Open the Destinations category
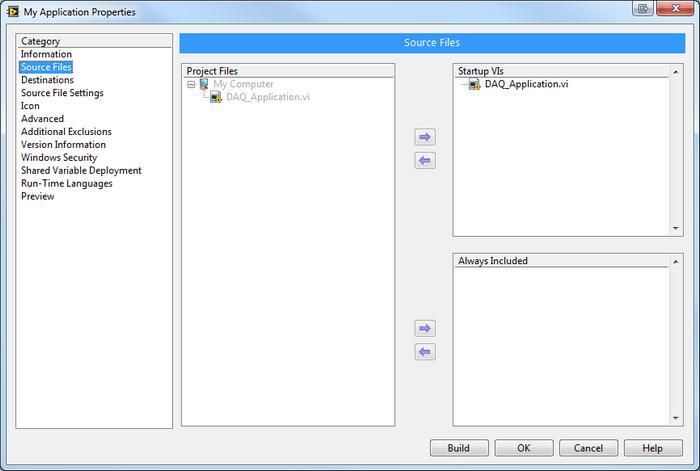The width and height of the screenshot is (700, 471). pos(47,80)
